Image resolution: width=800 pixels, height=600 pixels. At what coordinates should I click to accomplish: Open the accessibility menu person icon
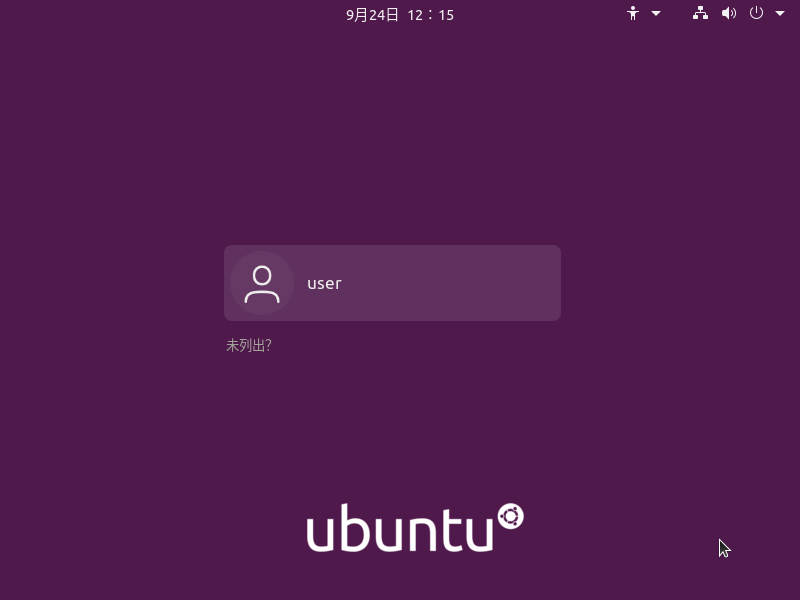[x=633, y=13]
